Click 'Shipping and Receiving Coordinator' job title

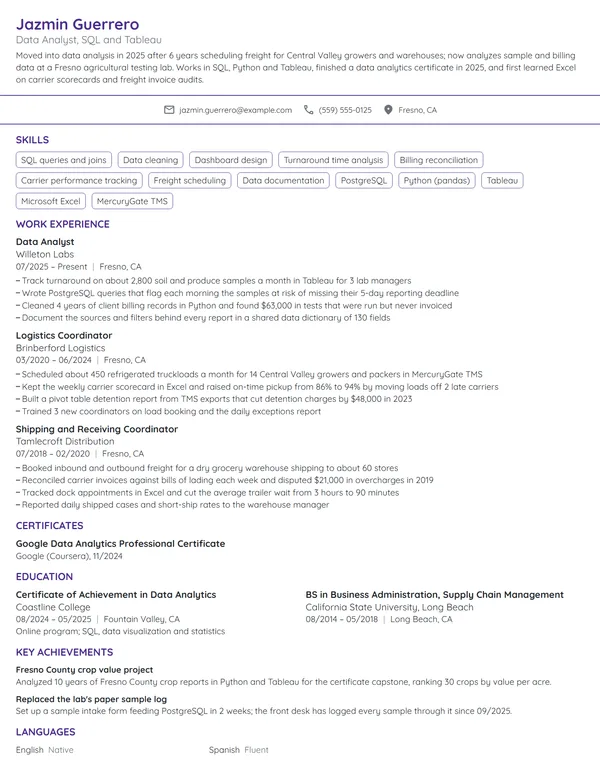(97, 429)
